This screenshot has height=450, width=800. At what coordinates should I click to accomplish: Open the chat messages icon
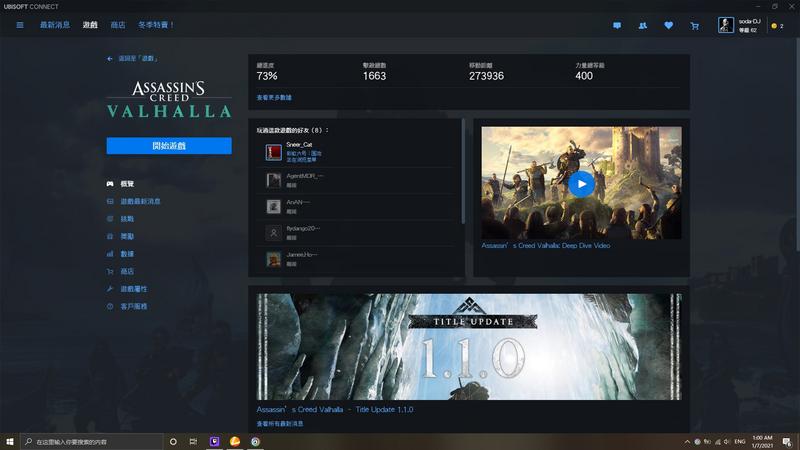click(x=617, y=26)
